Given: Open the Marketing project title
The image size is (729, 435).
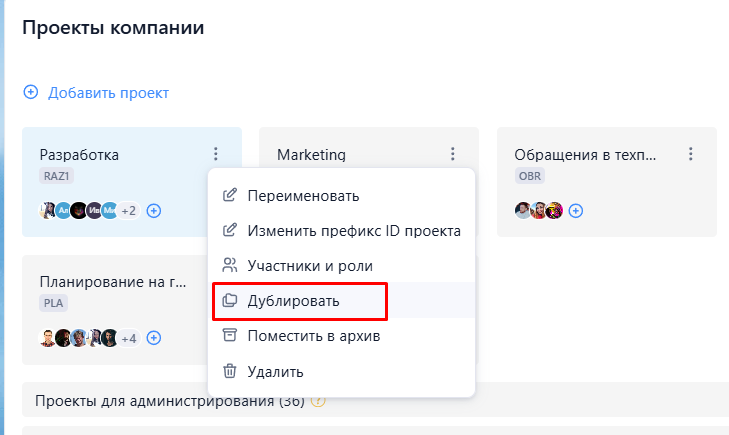Looking at the screenshot, I should click(x=311, y=155).
